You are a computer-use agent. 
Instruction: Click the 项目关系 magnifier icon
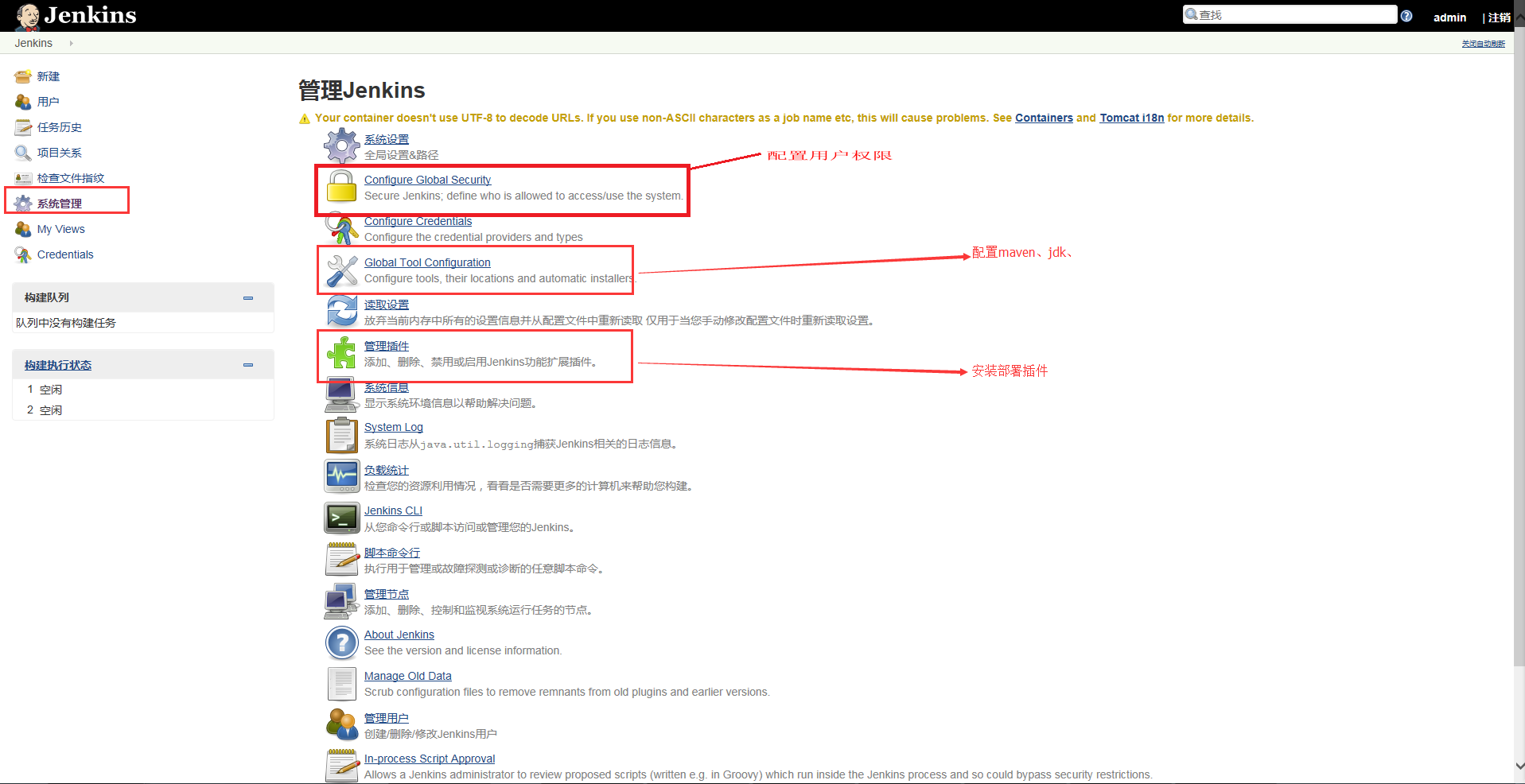pyautogui.click(x=23, y=153)
